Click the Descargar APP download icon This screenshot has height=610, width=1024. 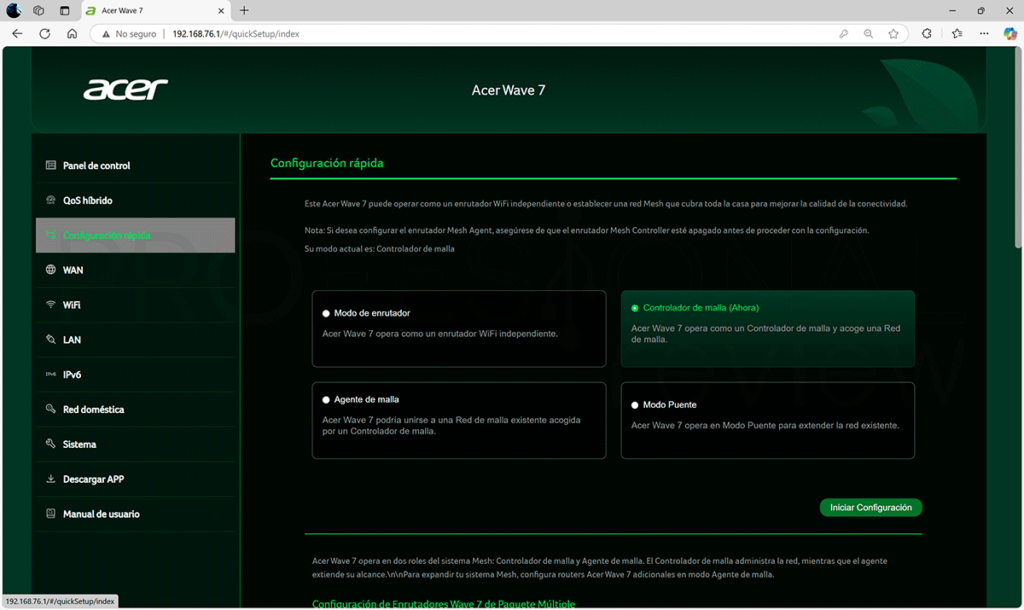tap(50, 479)
